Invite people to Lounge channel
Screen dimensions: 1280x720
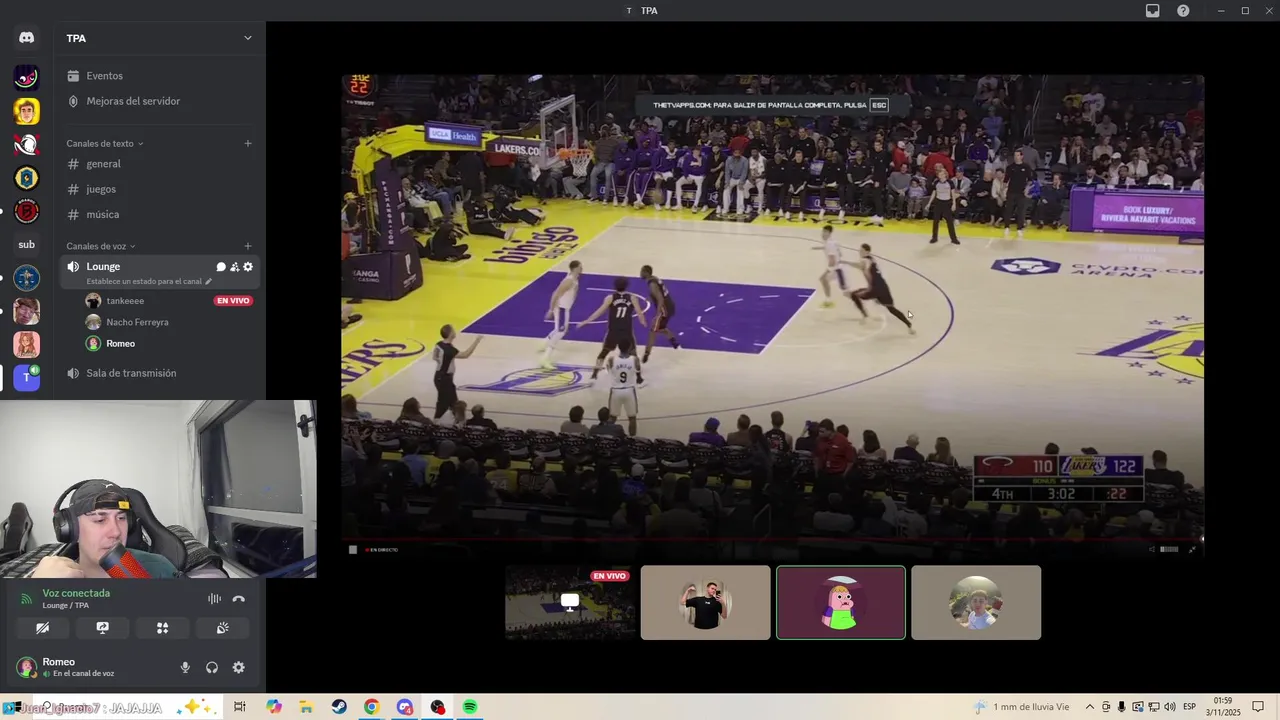(234, 267)
